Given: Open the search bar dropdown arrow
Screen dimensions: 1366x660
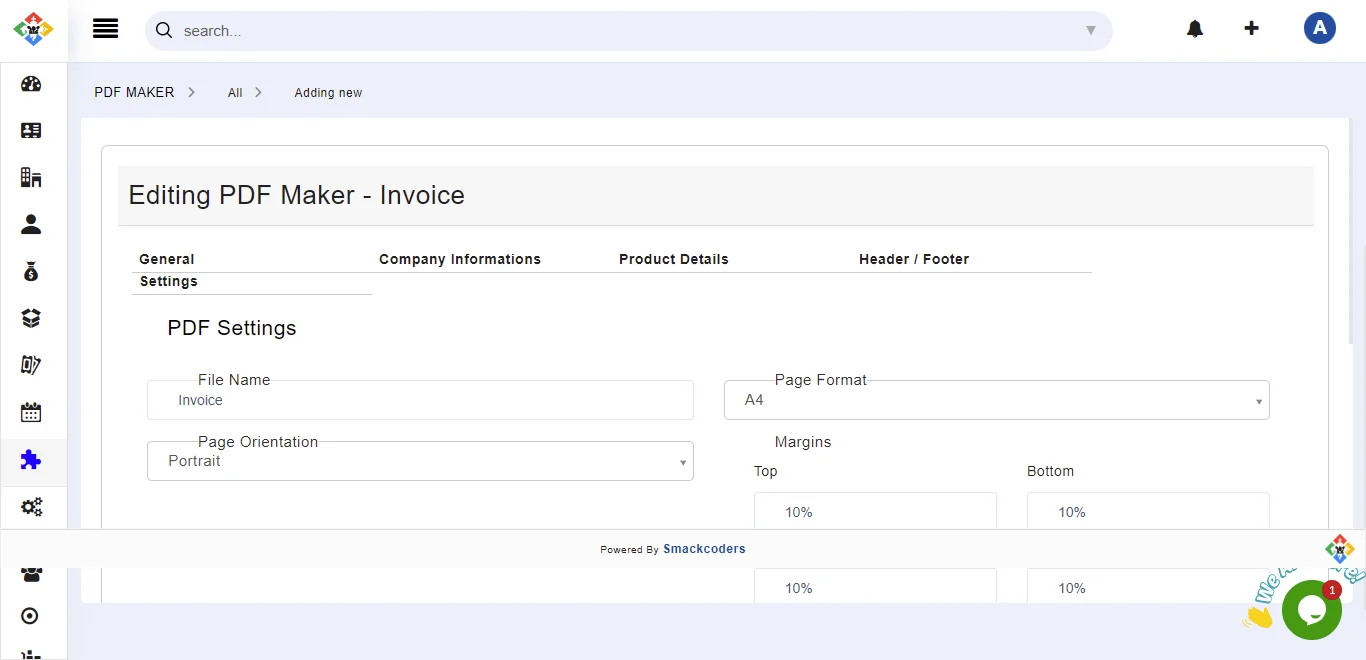Looking at the screenshot, I should 1091,31.
